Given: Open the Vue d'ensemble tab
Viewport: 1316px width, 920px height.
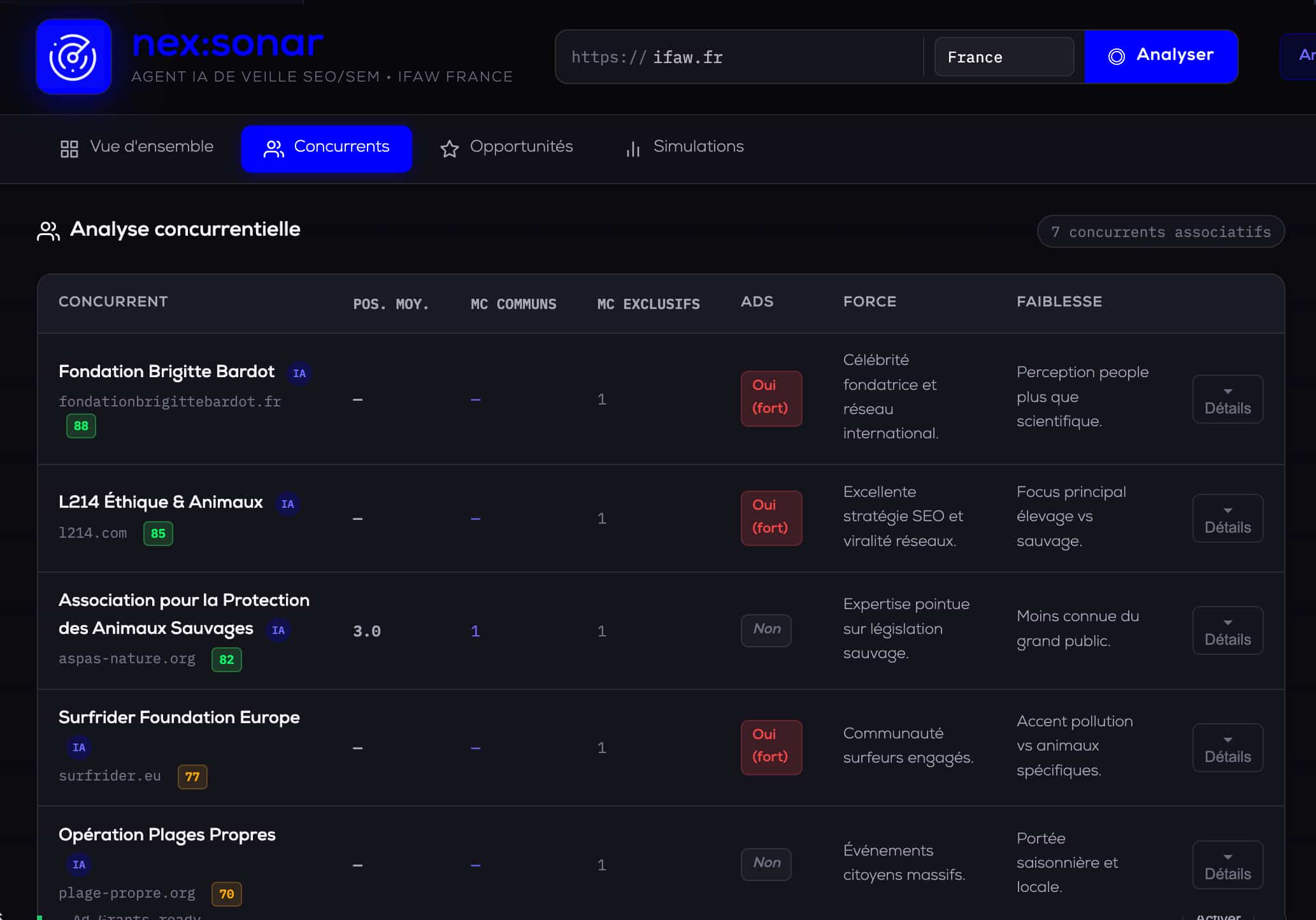Looking at the screenshot, I should click(x=136, y=147).
